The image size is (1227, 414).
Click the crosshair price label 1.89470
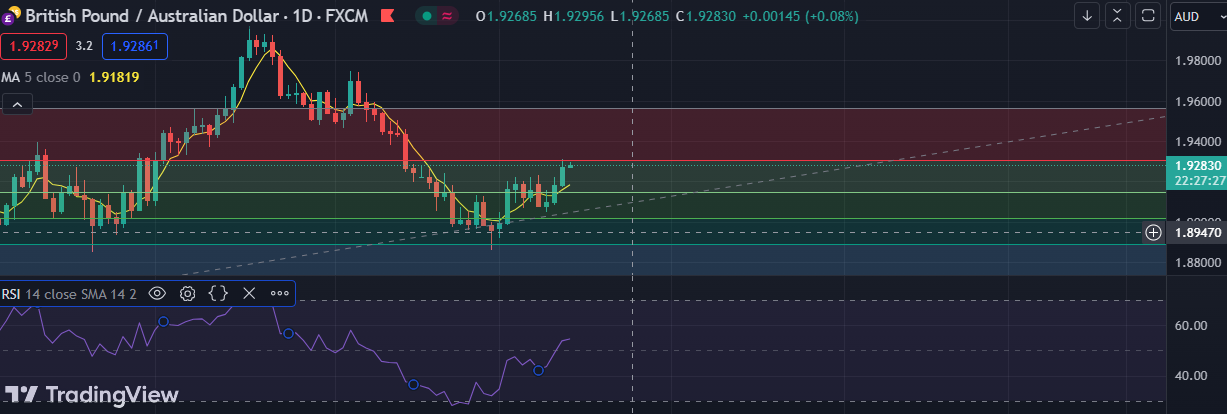coord(1198,232)
